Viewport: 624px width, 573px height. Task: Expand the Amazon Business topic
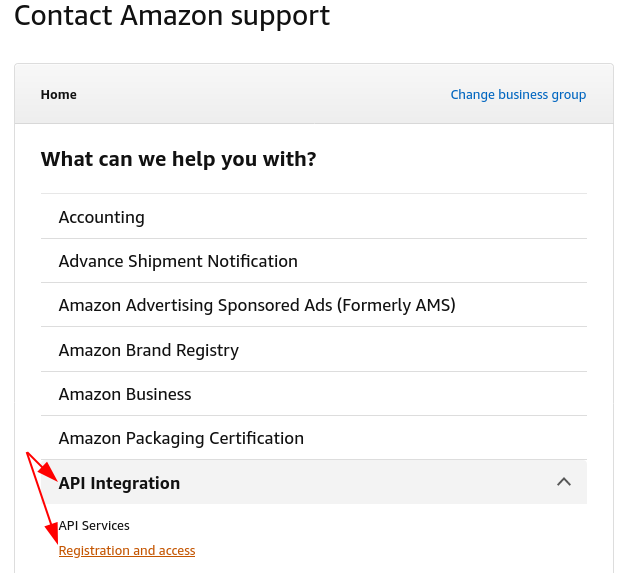tap(125, 394)
